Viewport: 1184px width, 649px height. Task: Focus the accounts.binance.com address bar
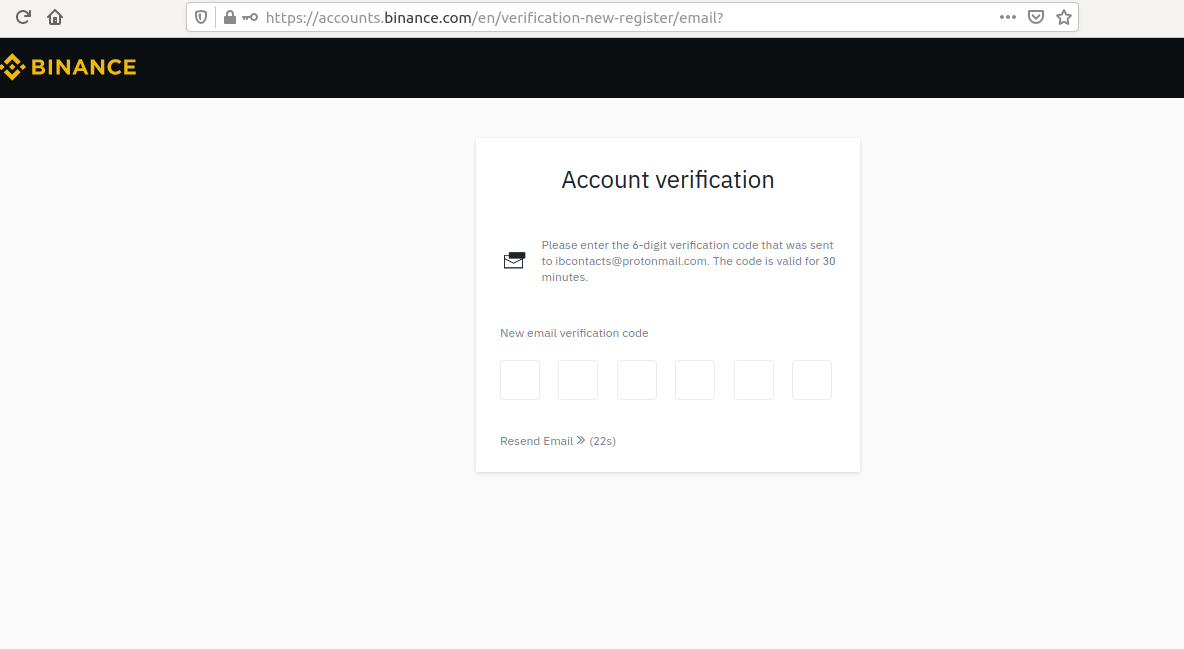(x=600, y=17)
